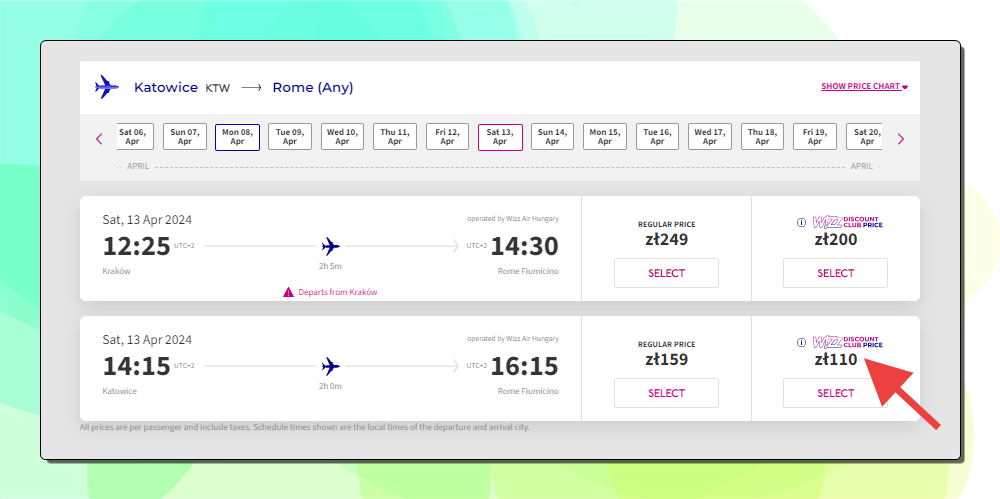The image size is (1000, 499).
Task: Open info icon for zł110 discount price
Action: (802, 343)
